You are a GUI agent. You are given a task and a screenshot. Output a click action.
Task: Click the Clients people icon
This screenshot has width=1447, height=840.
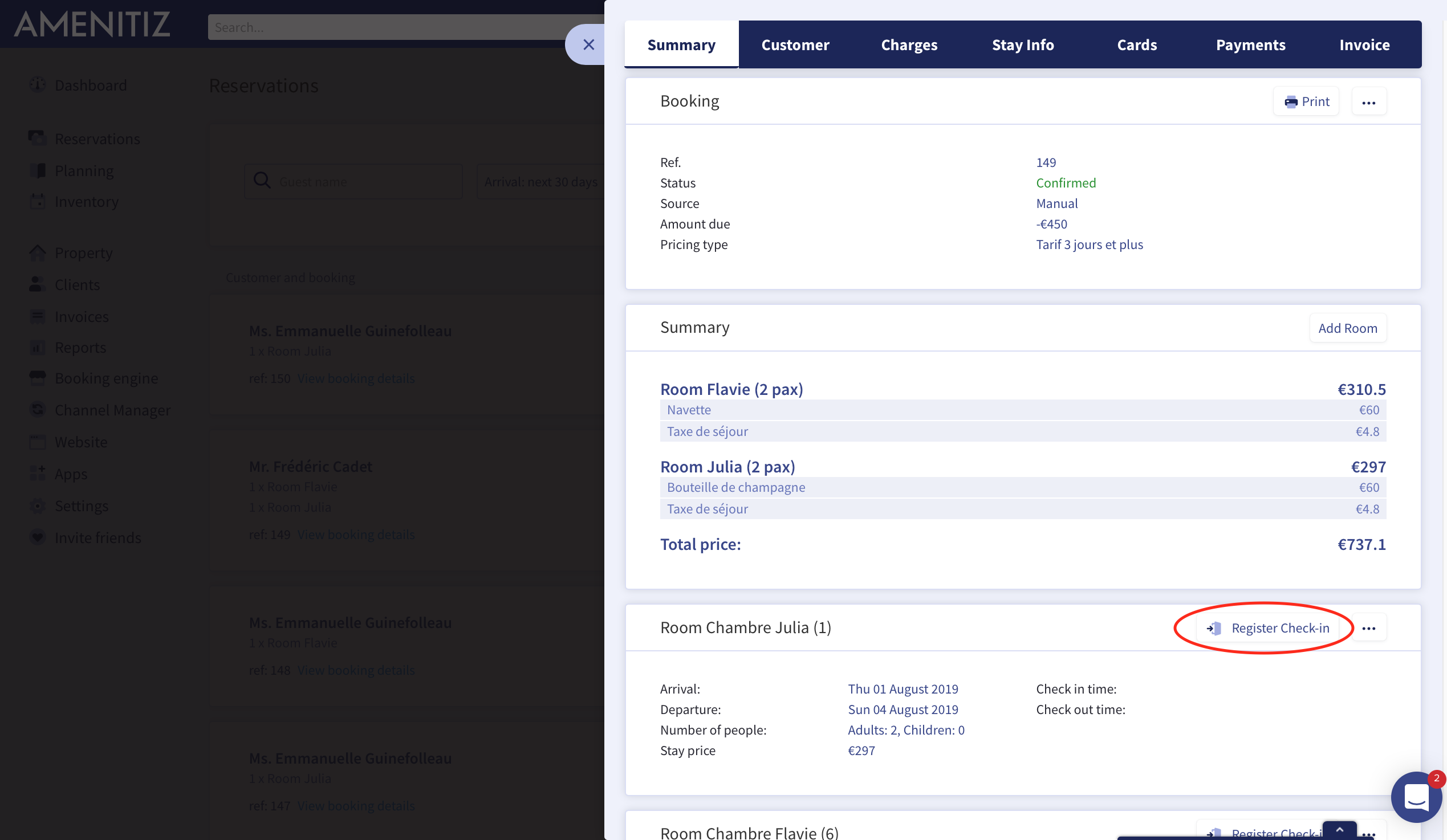click(x=37, y=284)
